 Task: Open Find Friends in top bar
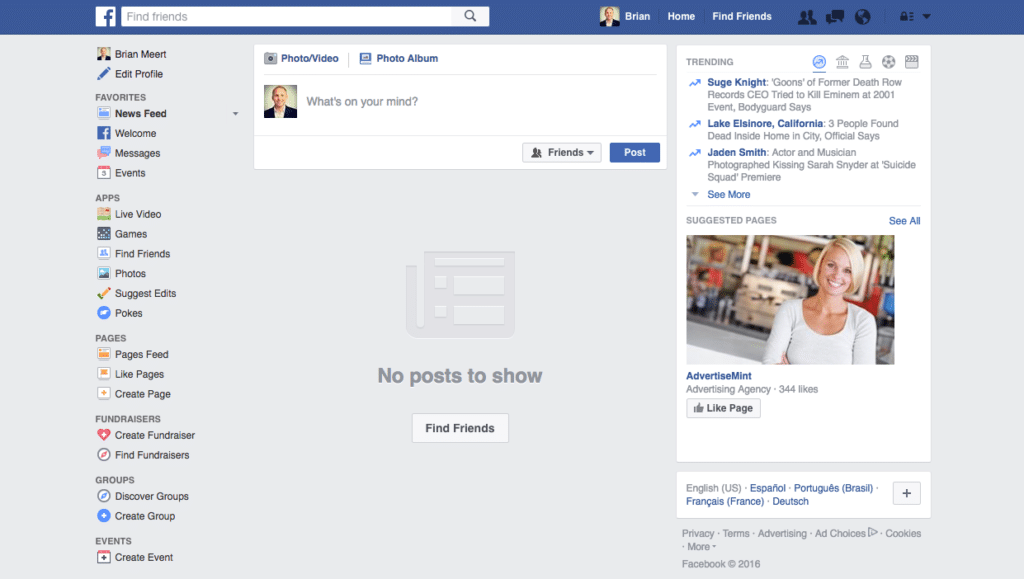pyautogui.click(x=742, y=16)
